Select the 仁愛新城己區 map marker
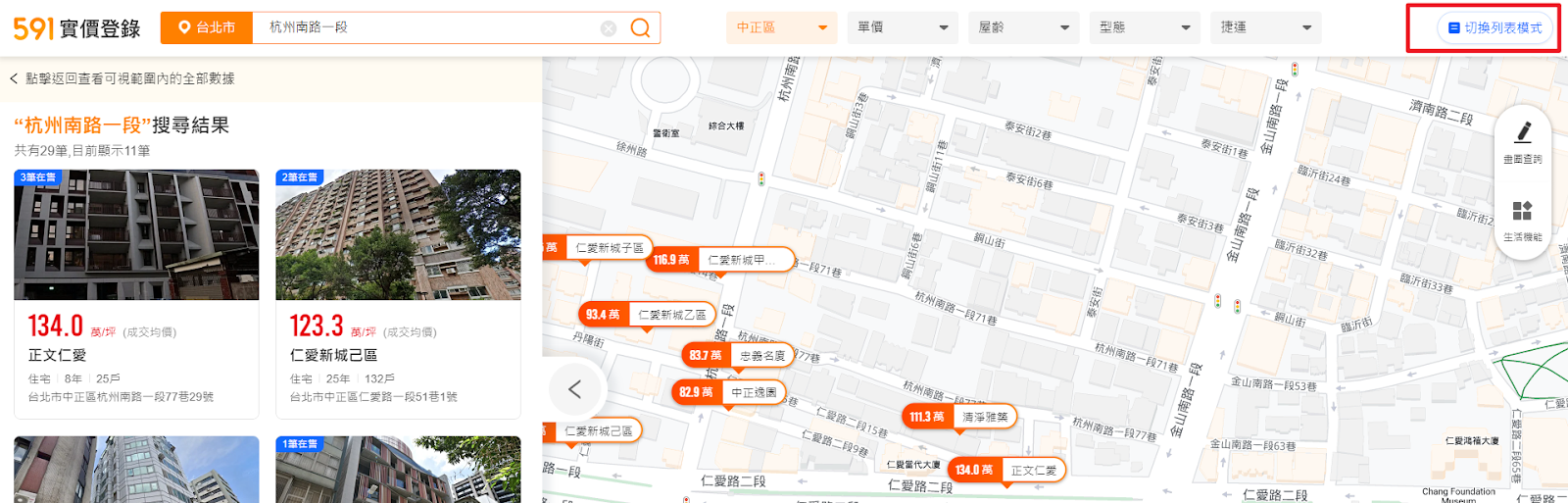The height and width of the screenshot is (503, 1568). coord(592,430)
